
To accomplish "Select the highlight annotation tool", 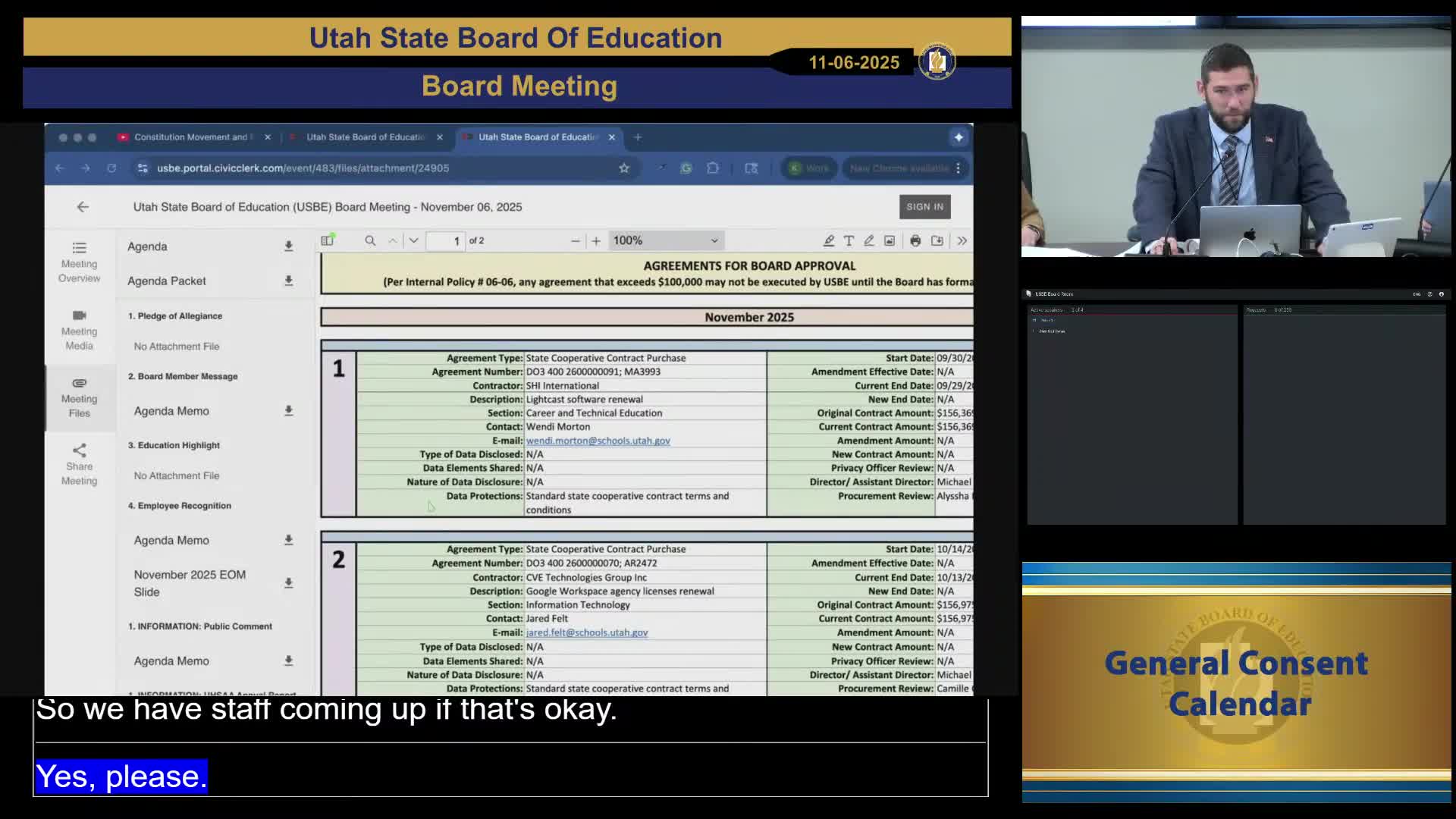I will tap(829, 240).
